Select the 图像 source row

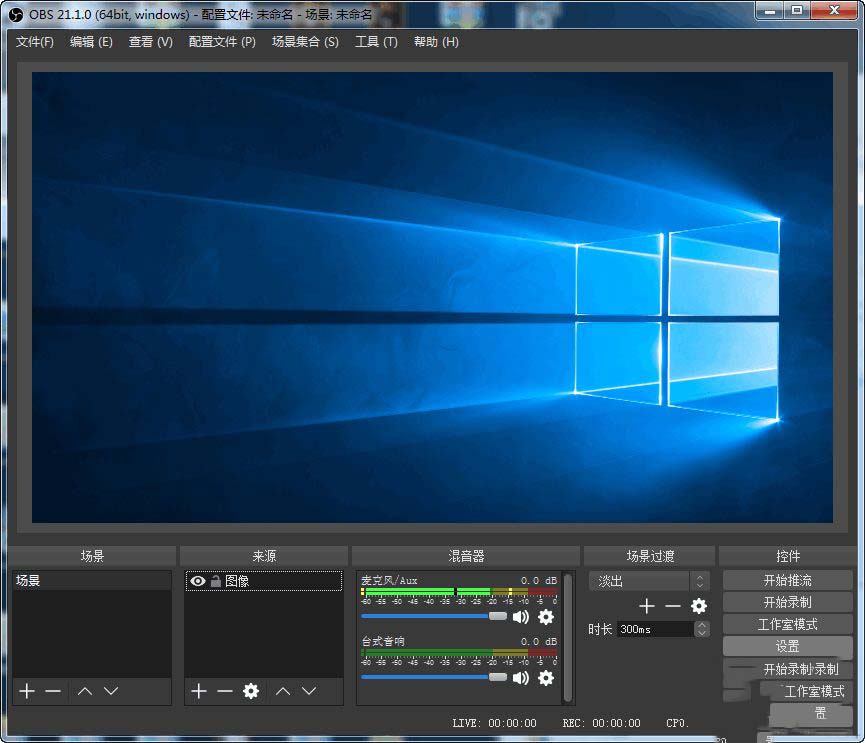tap(264, 581)
